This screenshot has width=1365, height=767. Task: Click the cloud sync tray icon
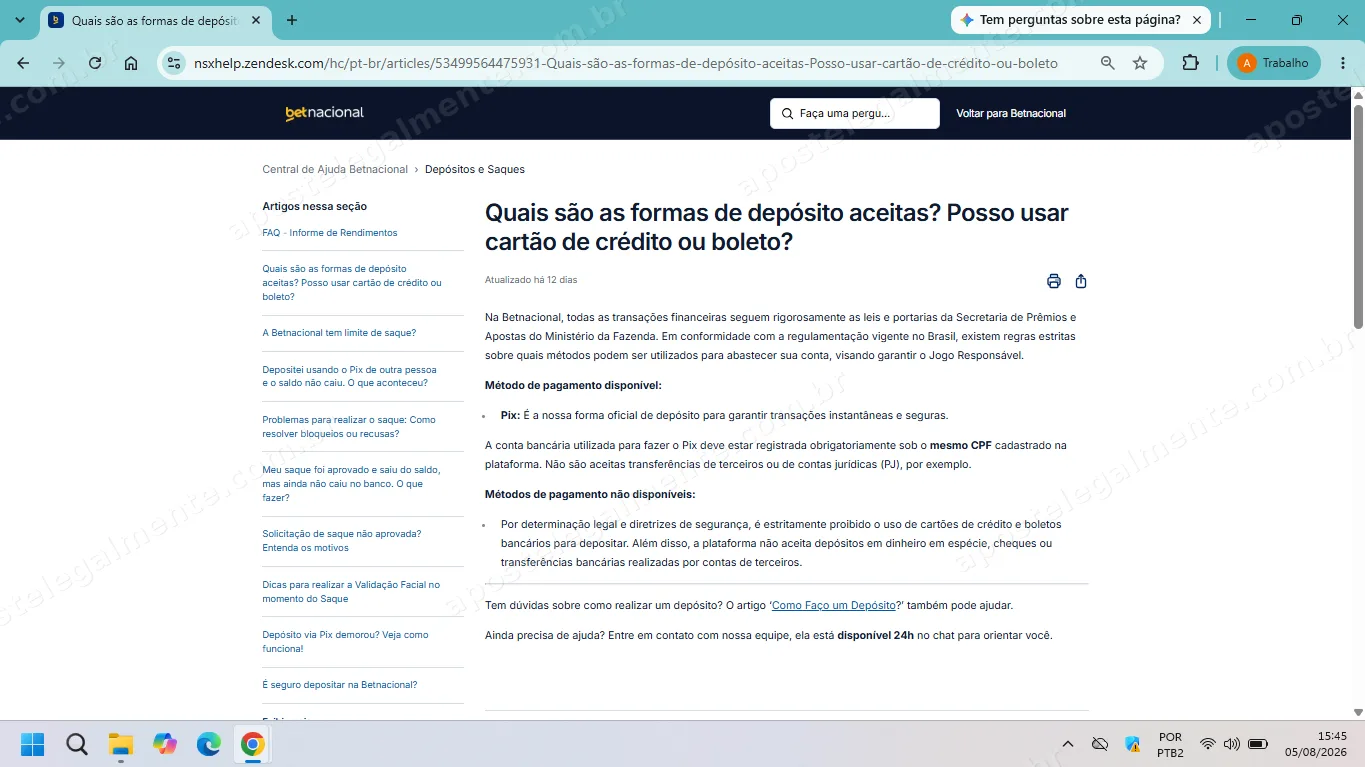1100,744
